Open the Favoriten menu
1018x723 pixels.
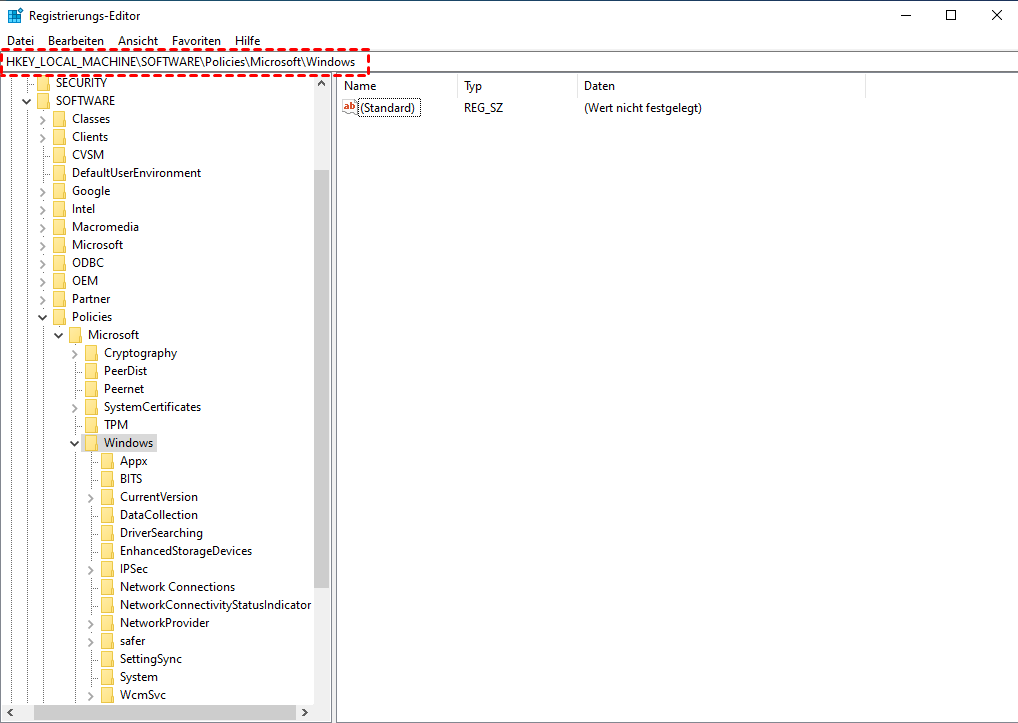pos(196,41)
